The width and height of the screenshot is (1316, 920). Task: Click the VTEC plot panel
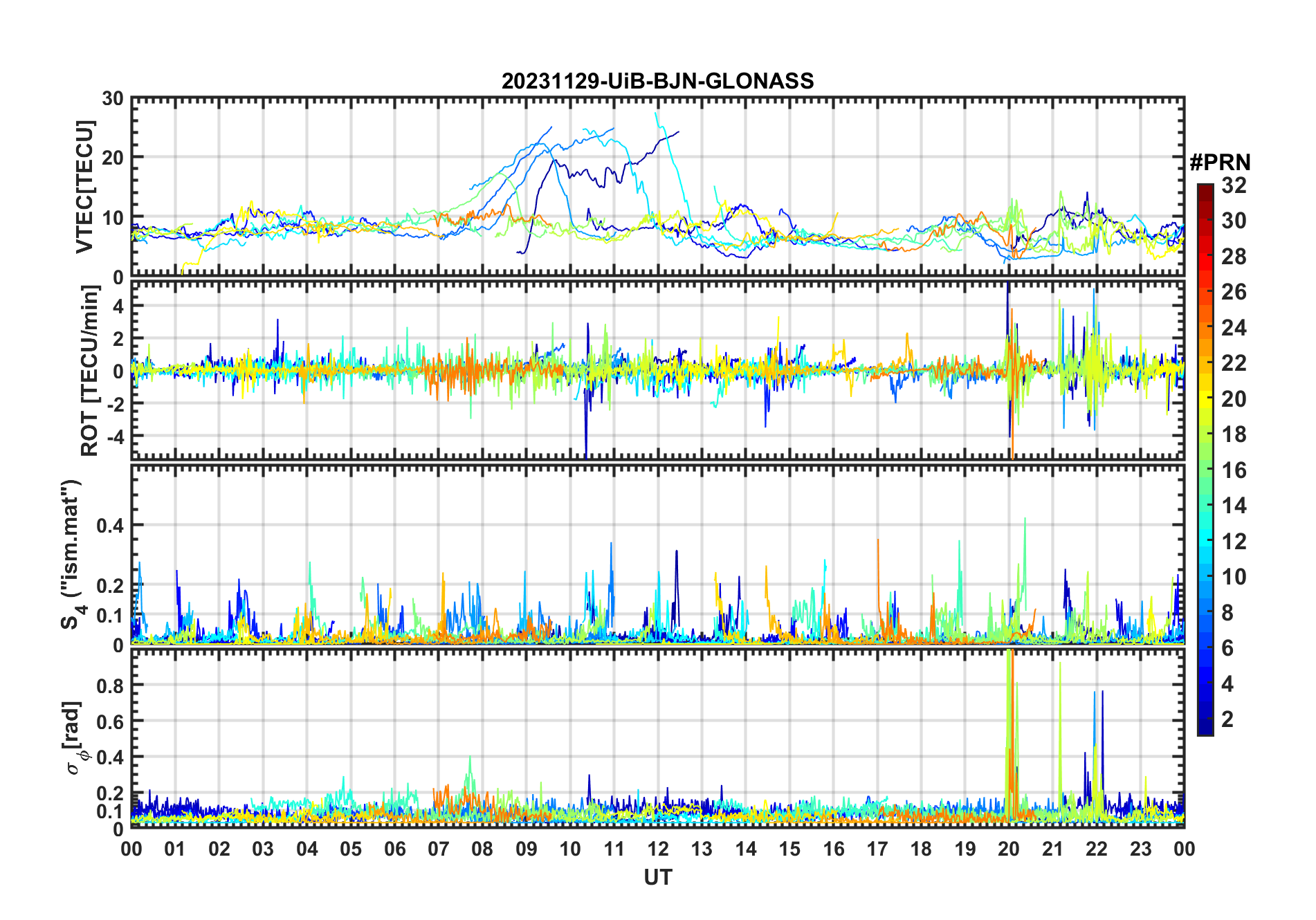tap(657, 187)
